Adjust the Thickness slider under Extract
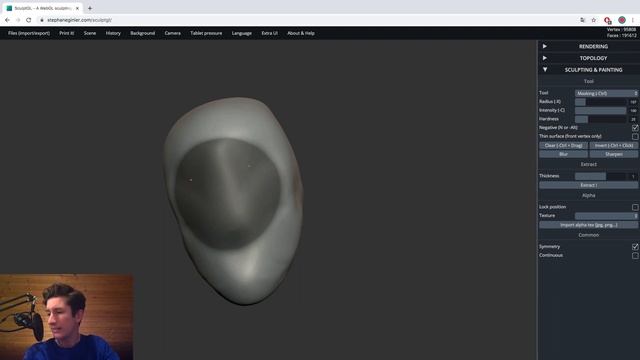The width and height of the screenshot is (640, 360). coord(600,176)
